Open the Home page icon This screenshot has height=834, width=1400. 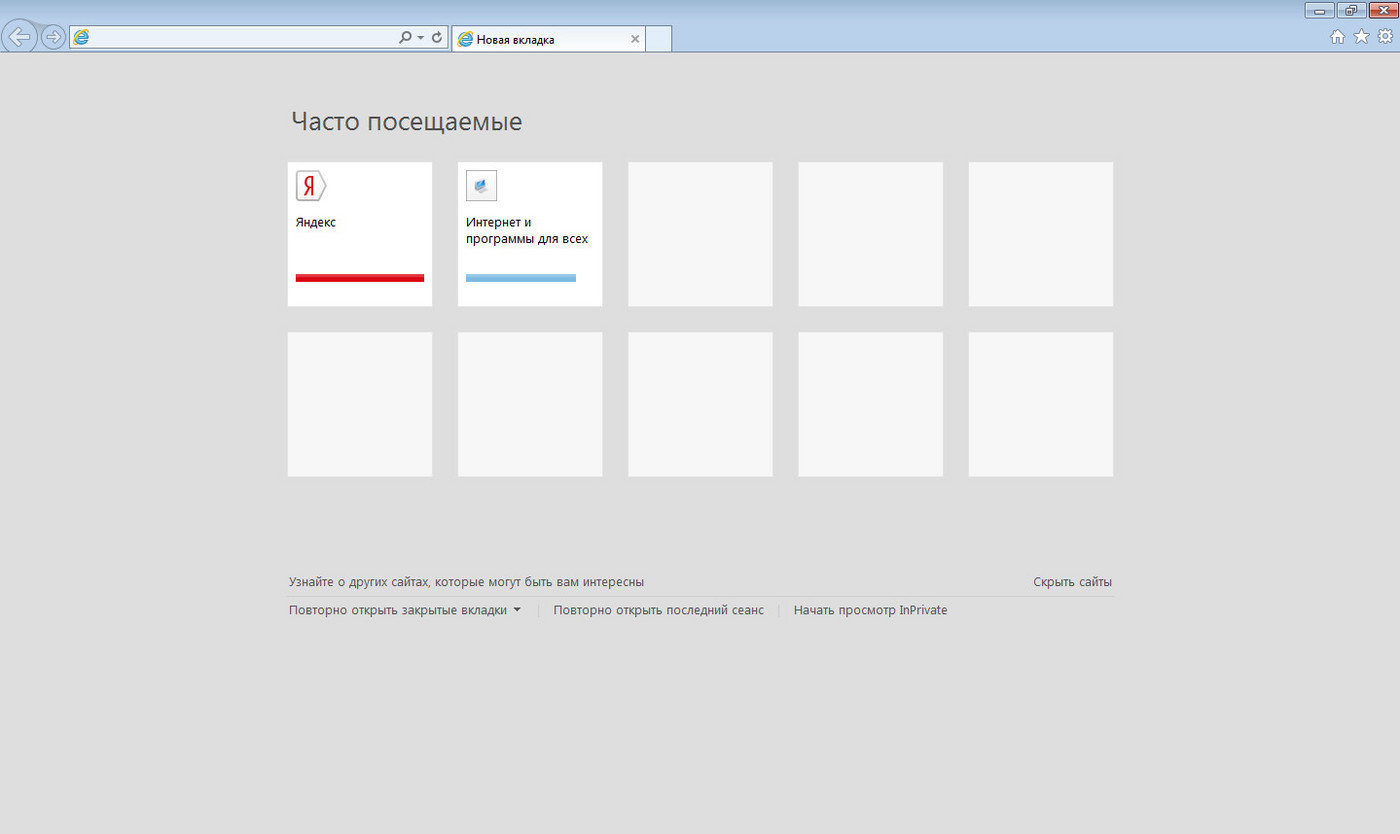click(1337, 37)
